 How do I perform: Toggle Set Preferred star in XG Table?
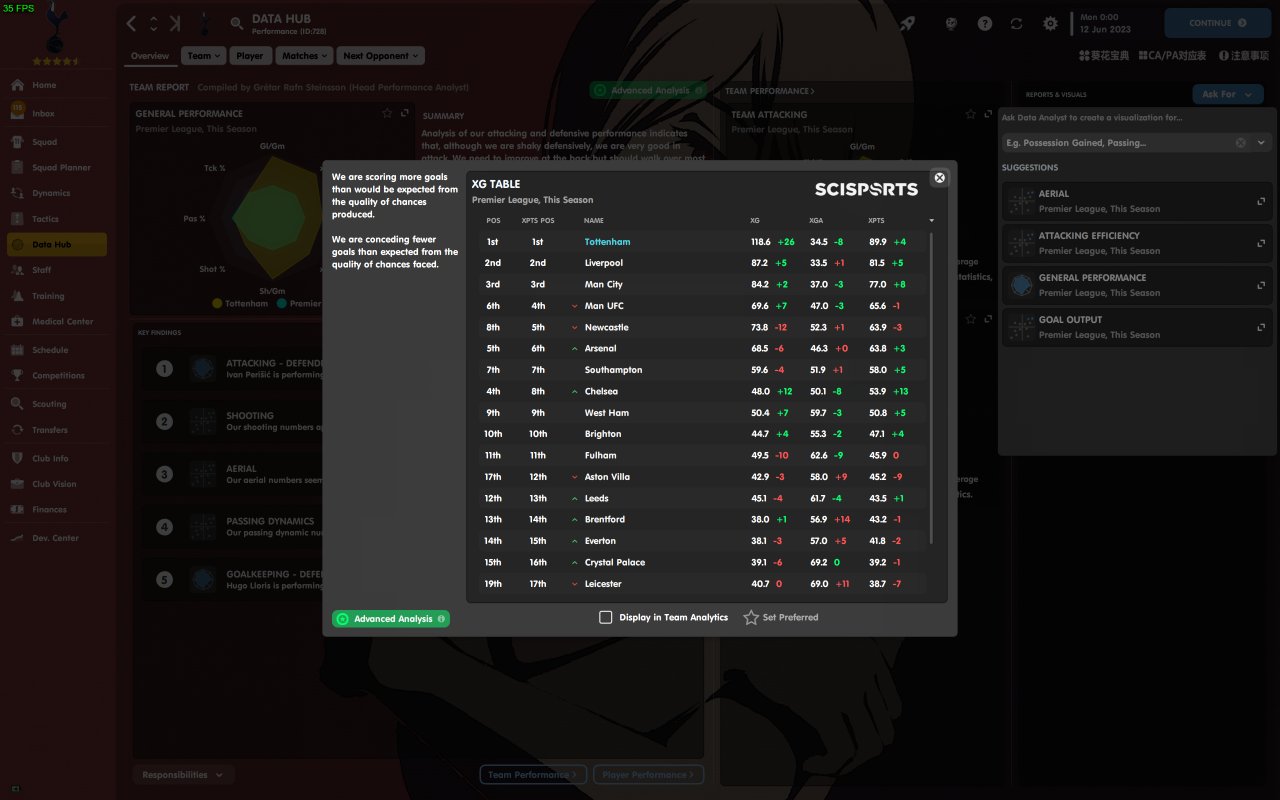point(751,618)
